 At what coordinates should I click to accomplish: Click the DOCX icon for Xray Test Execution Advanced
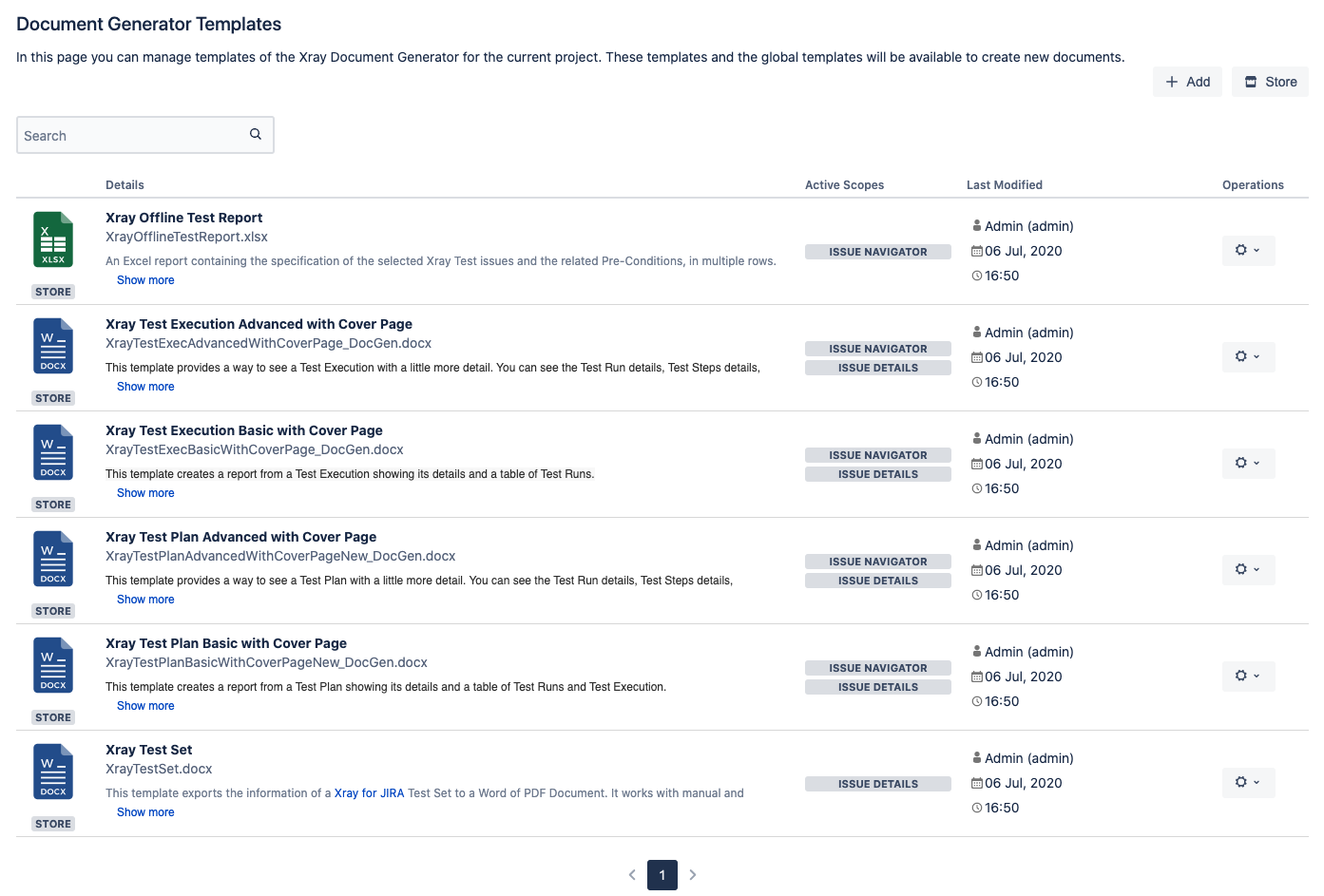tap(53, 346)
